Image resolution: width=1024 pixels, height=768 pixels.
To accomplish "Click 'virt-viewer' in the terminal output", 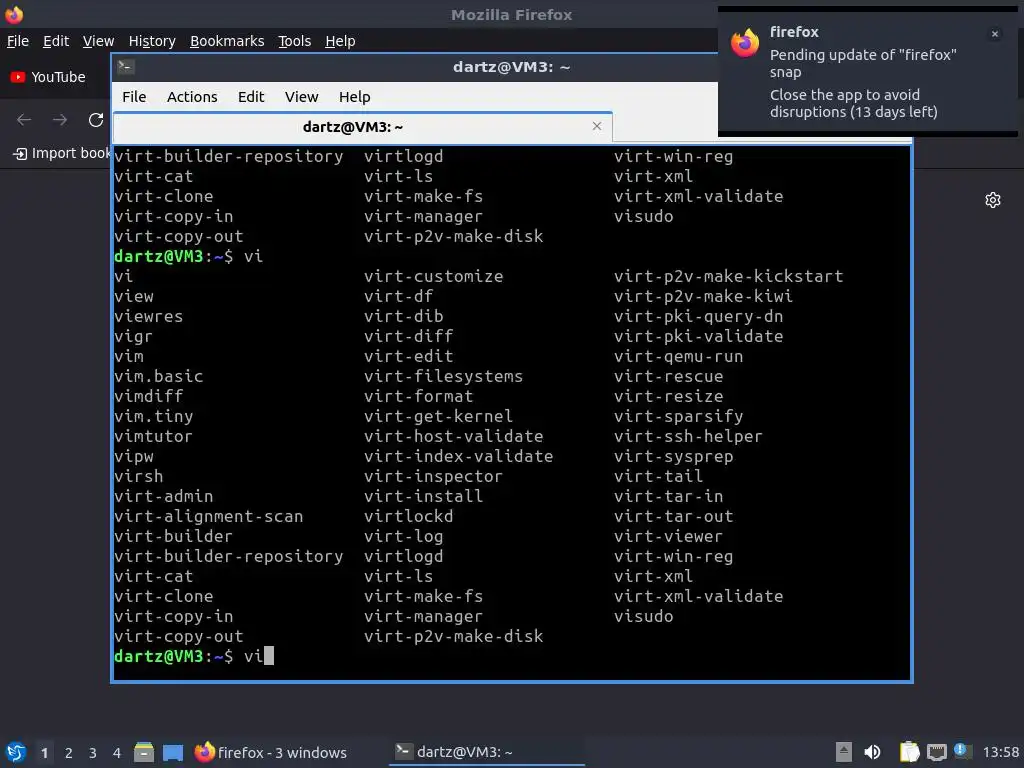I will tap(668, 536).
